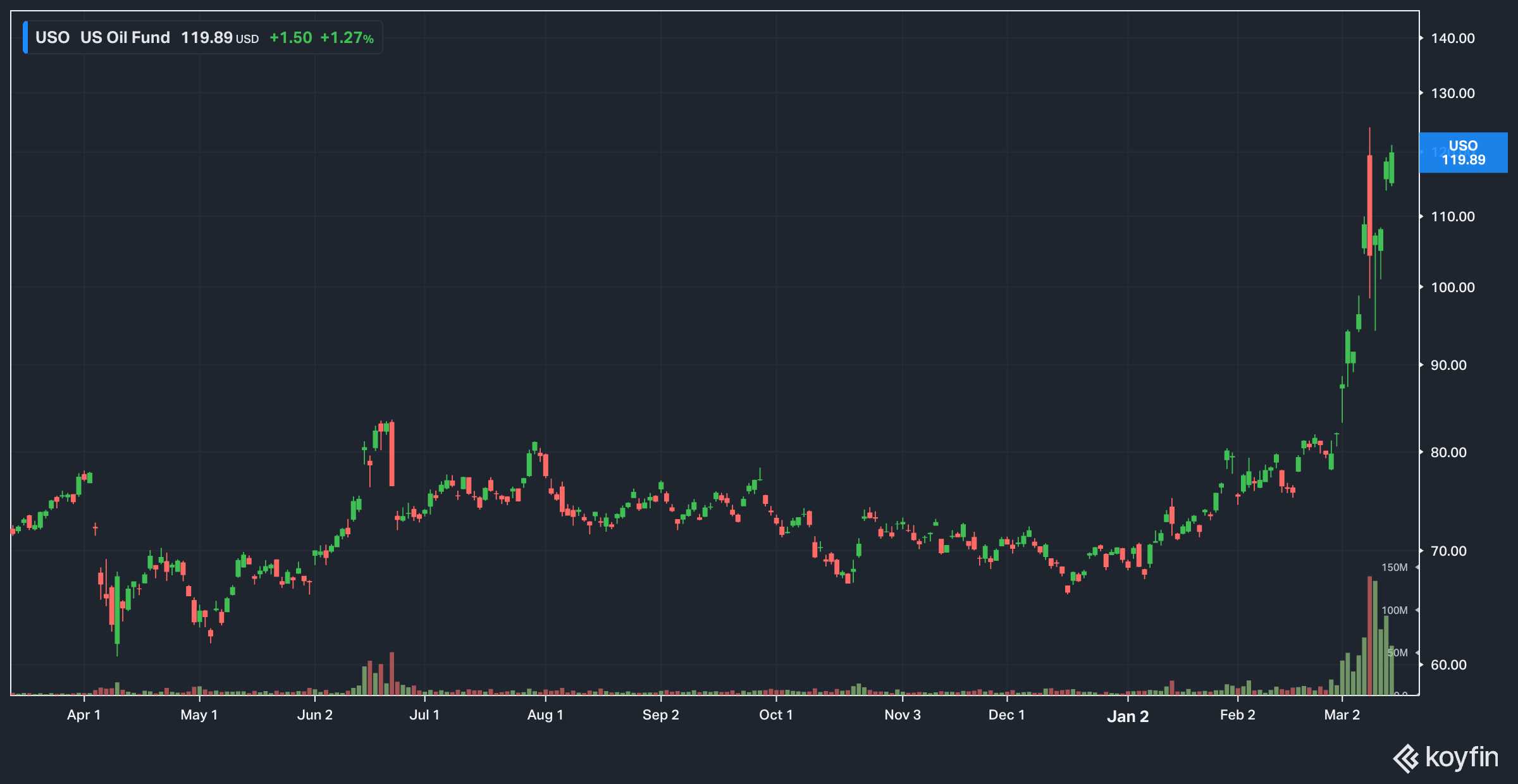The height and width of the screenshot is (784, 1518).
Task: Select the Apr 1 date marker
Action: tap(84, 714)
